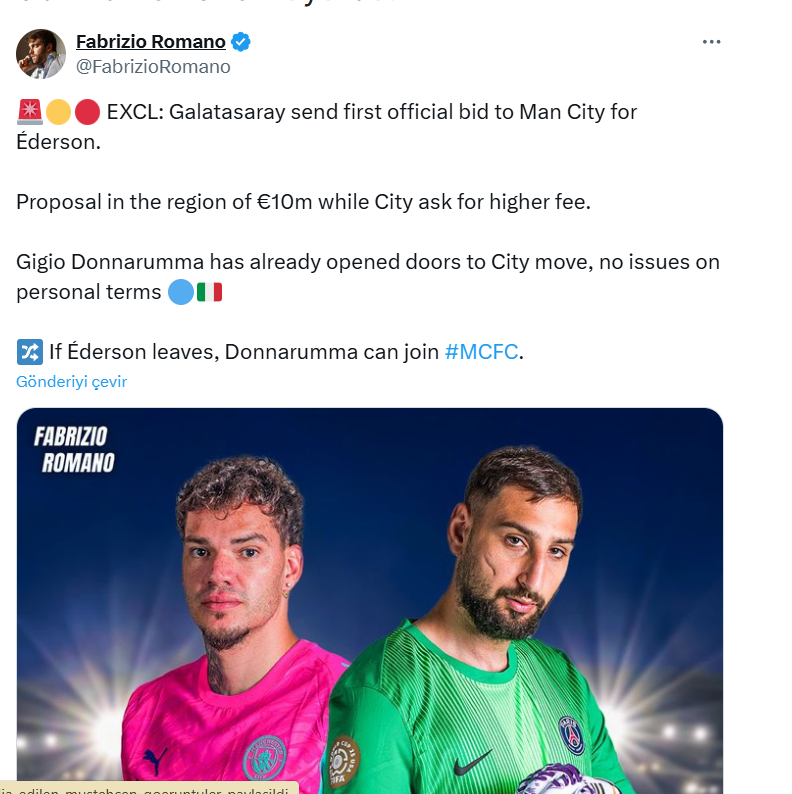Click the PSG crest on green jersey
This screenshot has height=794, width=792.
(x=571, y=734)
